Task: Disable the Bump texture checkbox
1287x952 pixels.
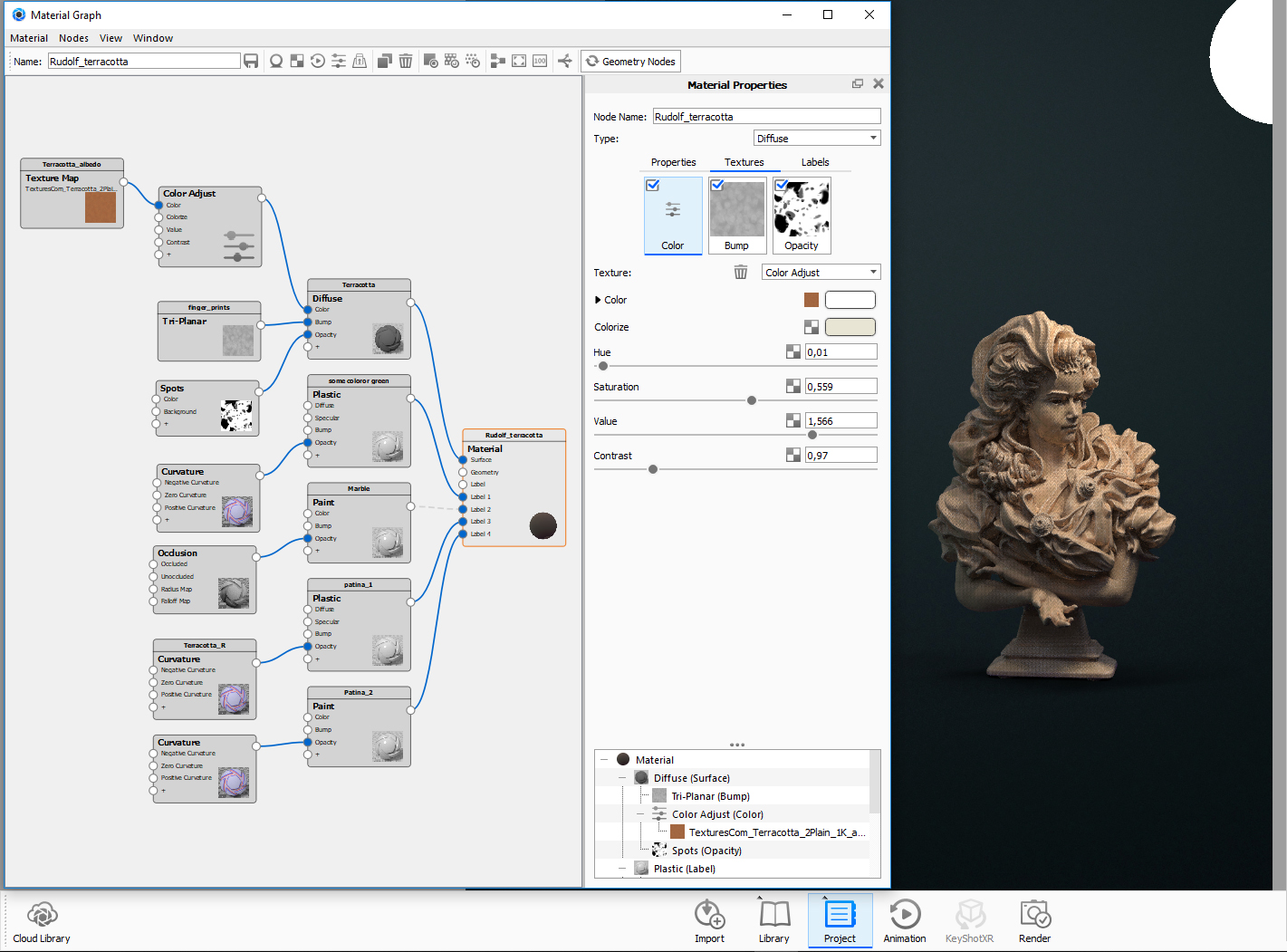Action: [717, 185]
